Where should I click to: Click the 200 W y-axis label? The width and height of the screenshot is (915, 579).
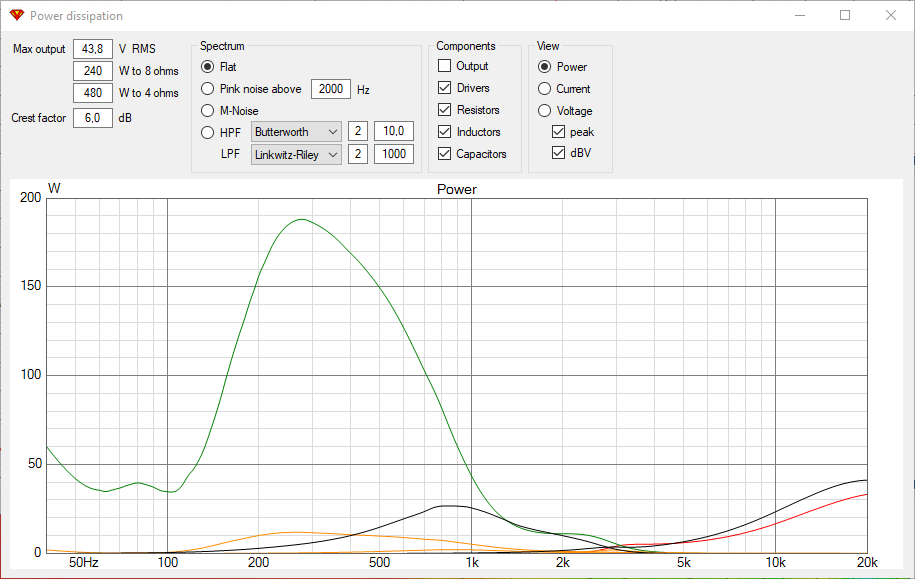[30, 197]
